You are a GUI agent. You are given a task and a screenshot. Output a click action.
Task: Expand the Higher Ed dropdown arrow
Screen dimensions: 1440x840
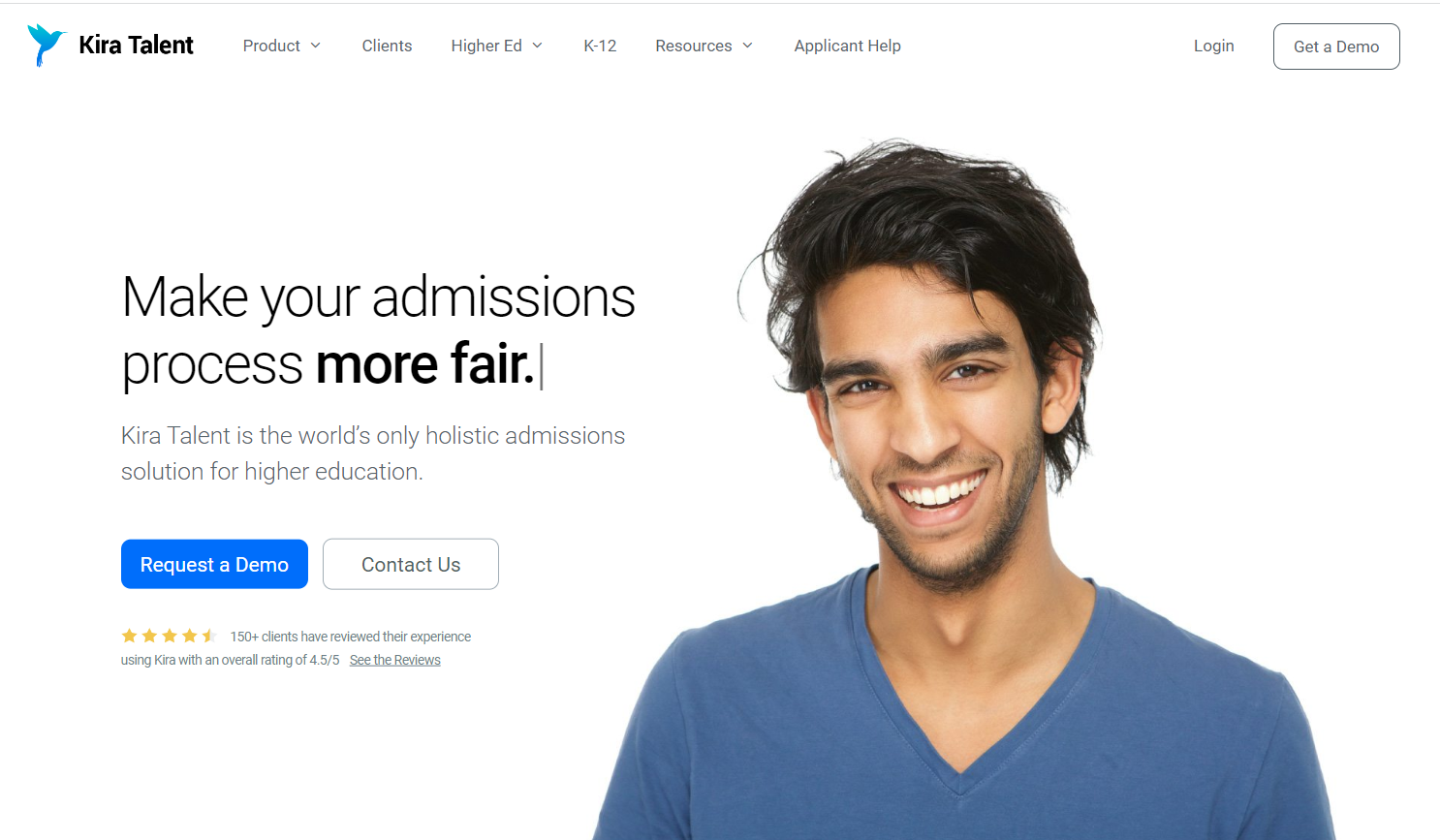click(x=537, y=46)
